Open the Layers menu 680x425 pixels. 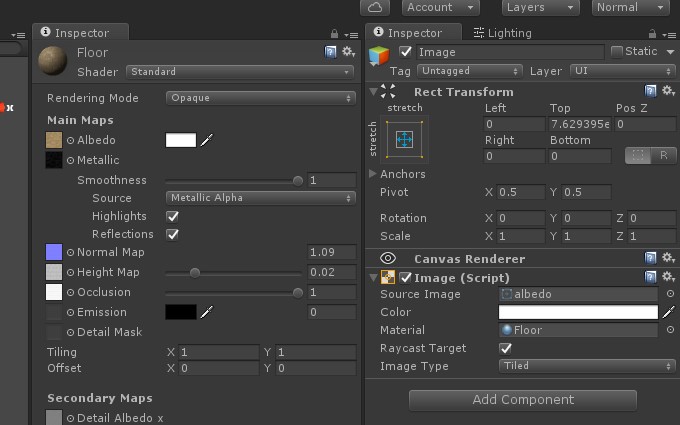click(540, 7)
